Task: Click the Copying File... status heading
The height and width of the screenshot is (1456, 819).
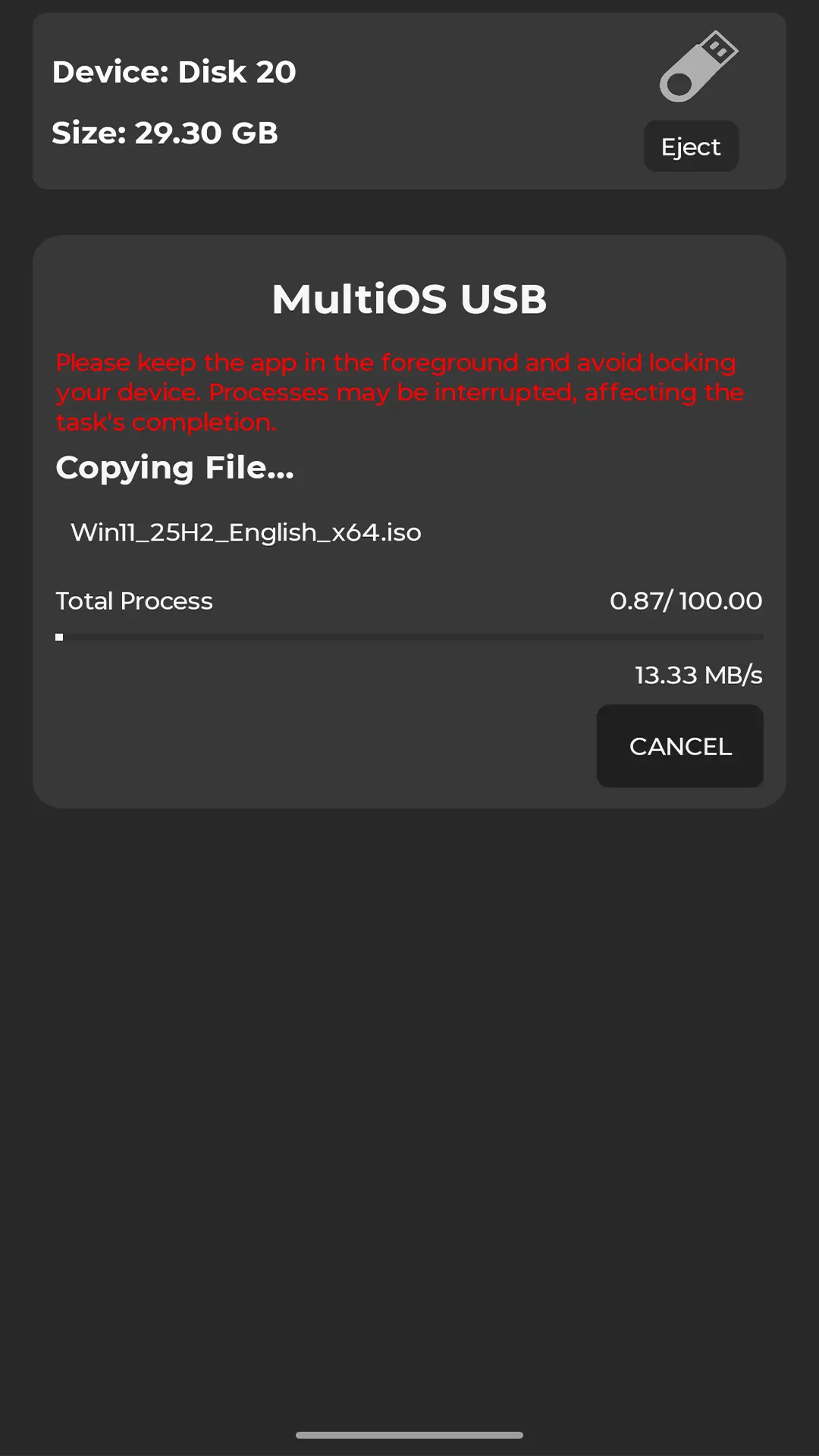Action: (x=174, y=467)
